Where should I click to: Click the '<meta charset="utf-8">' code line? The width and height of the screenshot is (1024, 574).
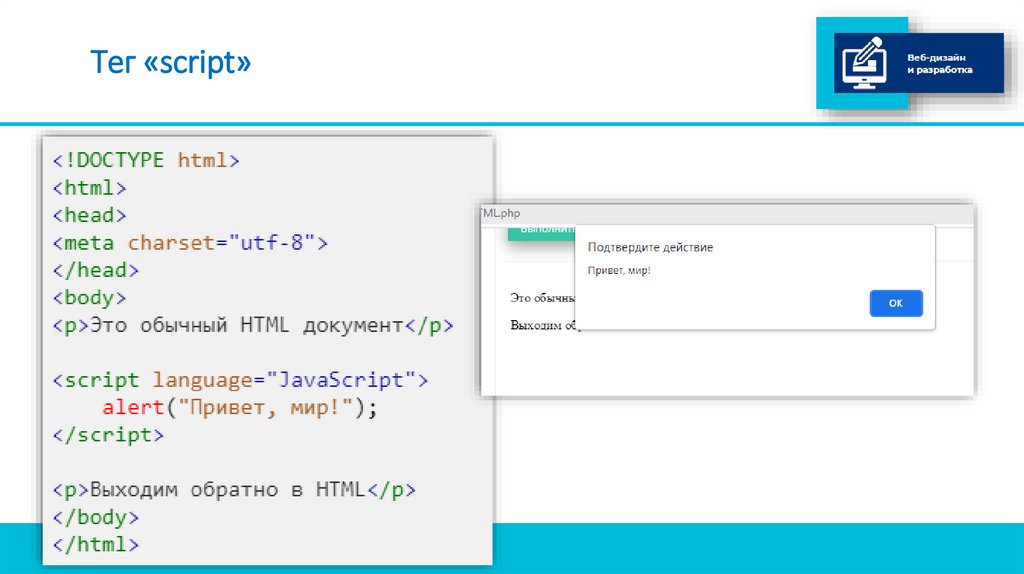click(x=190, y=243)
